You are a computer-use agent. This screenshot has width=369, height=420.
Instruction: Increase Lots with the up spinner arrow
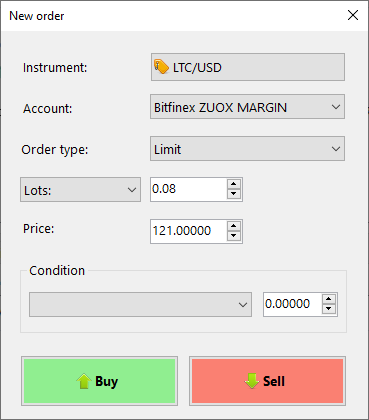[x=234, y=184]
